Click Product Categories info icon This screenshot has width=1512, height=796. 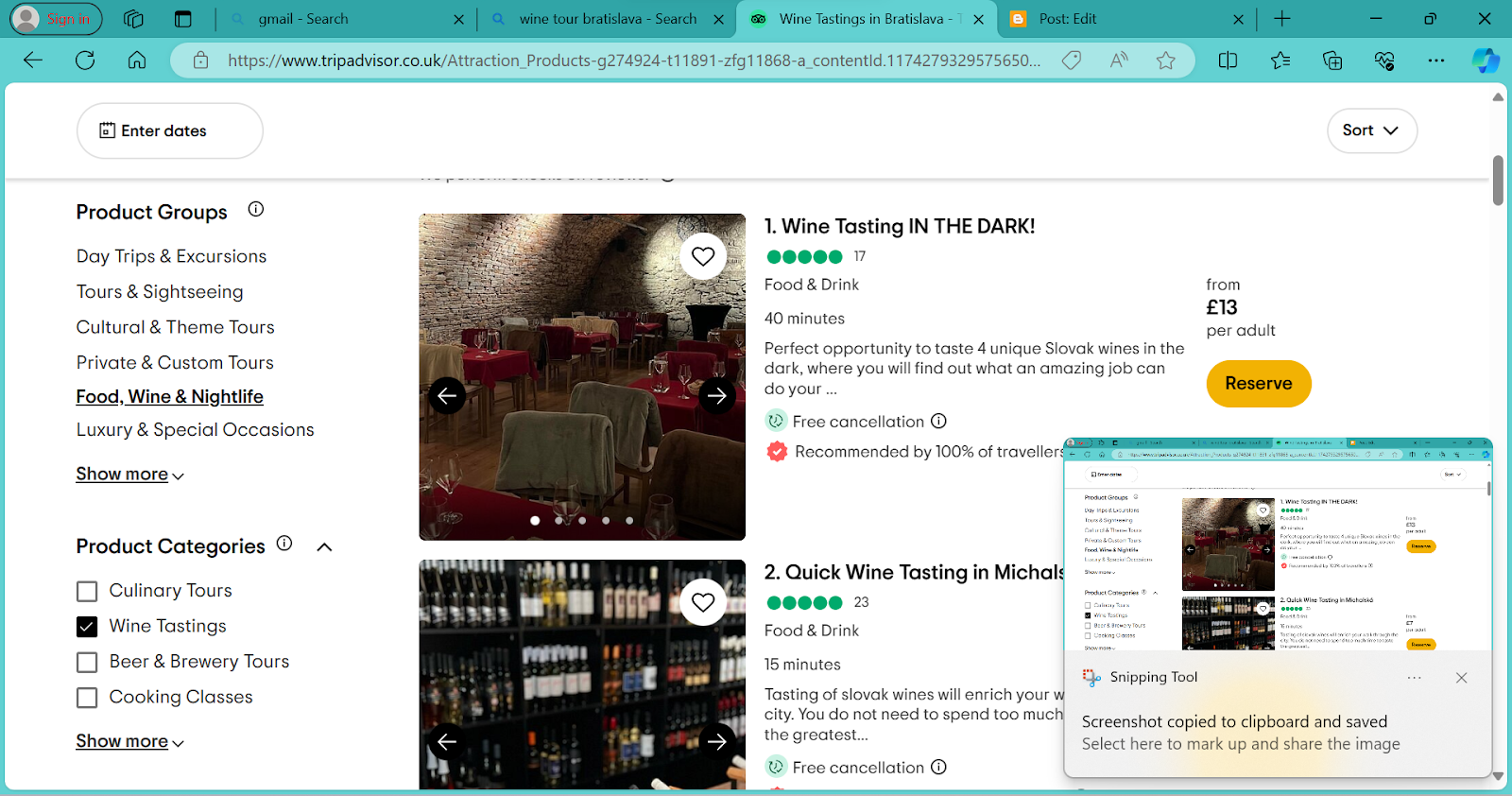(x=284, y=544)
